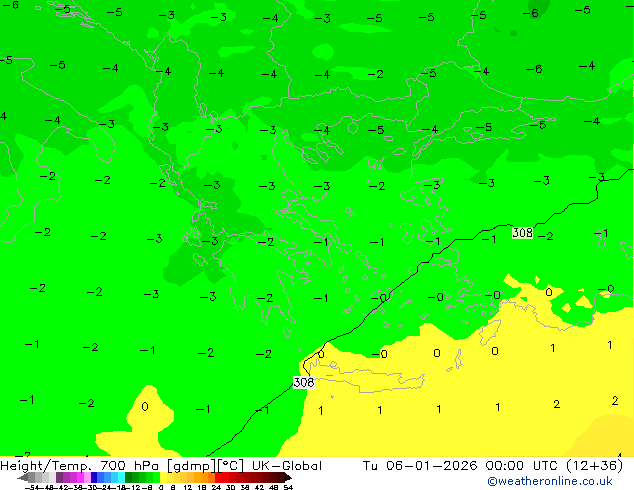
Task: Click the UK-Global model label
Action: tap(287, 466)
